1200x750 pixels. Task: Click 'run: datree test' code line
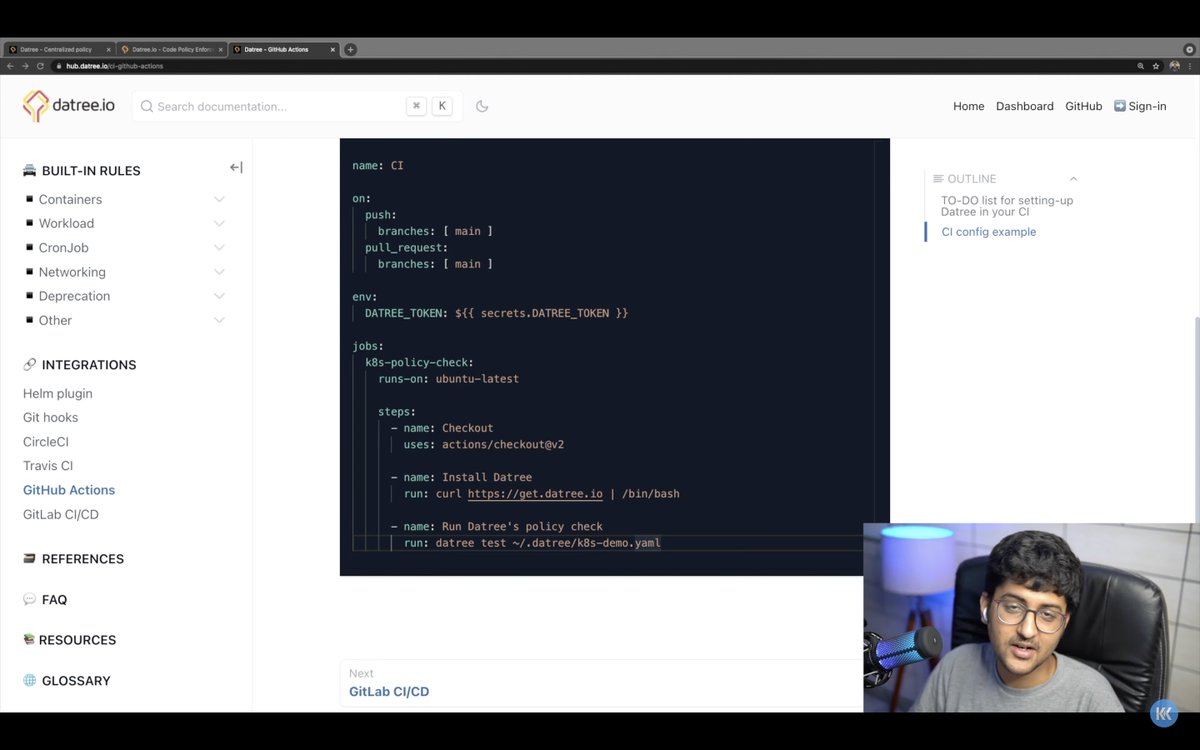click(x=532, y=543)
